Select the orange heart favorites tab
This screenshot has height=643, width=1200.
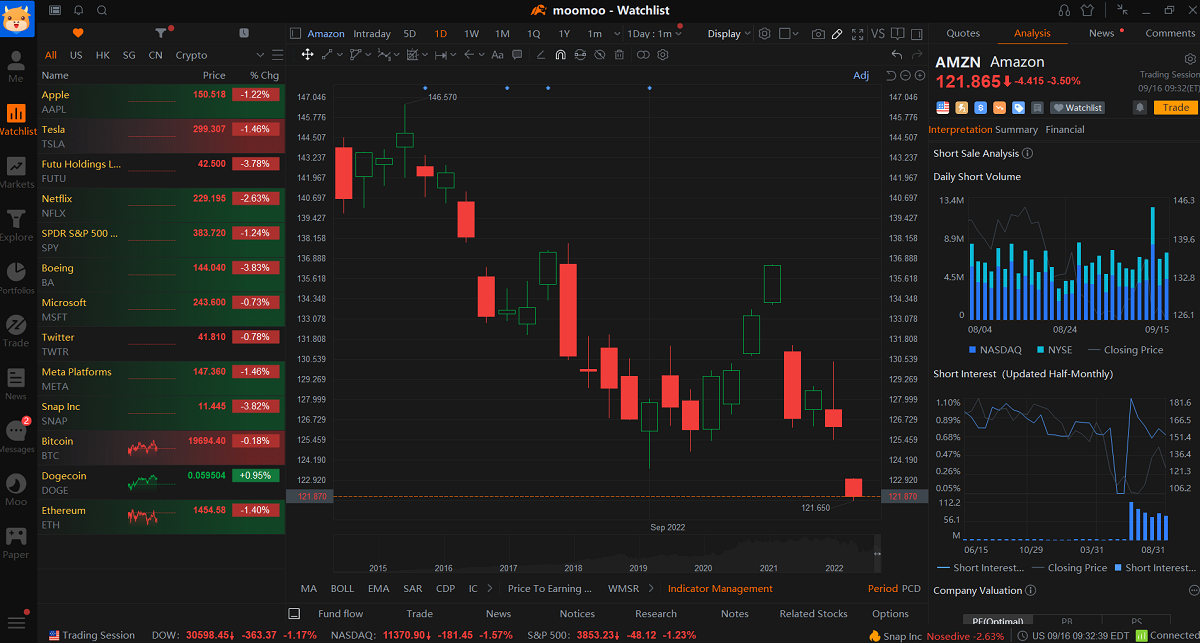coord(78,33)
